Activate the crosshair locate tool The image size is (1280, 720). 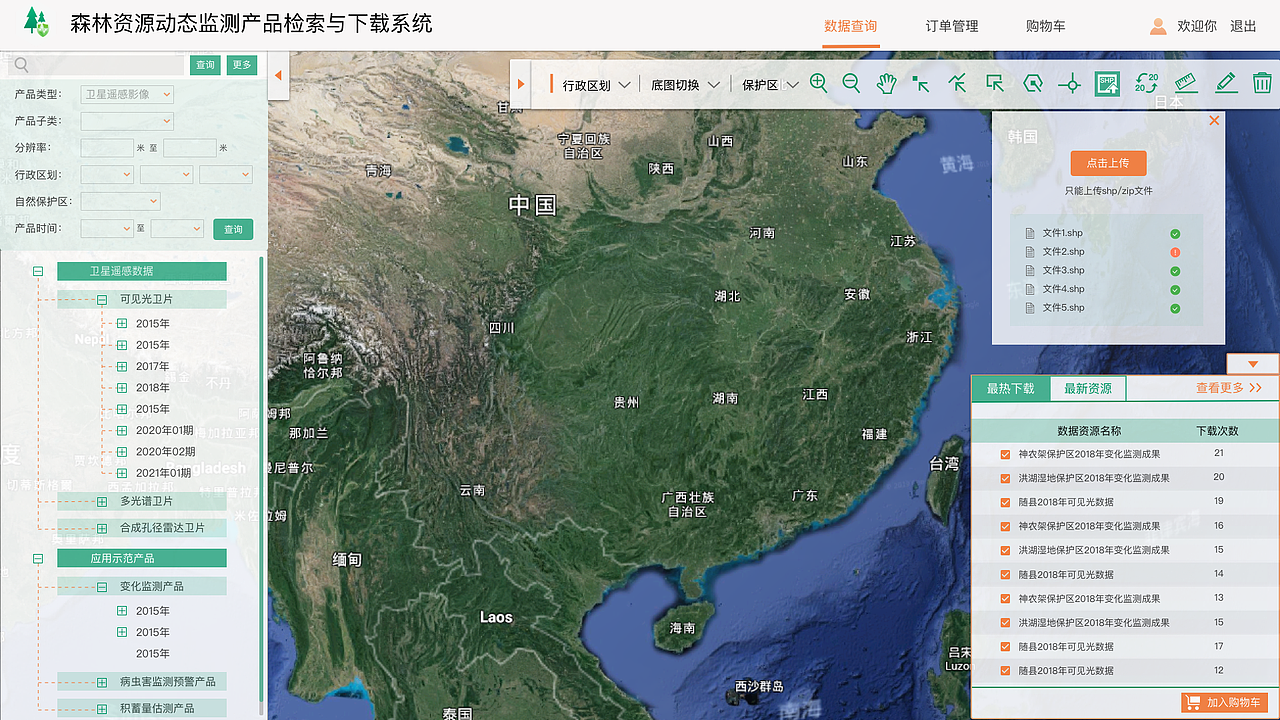tap(1070, 84)
